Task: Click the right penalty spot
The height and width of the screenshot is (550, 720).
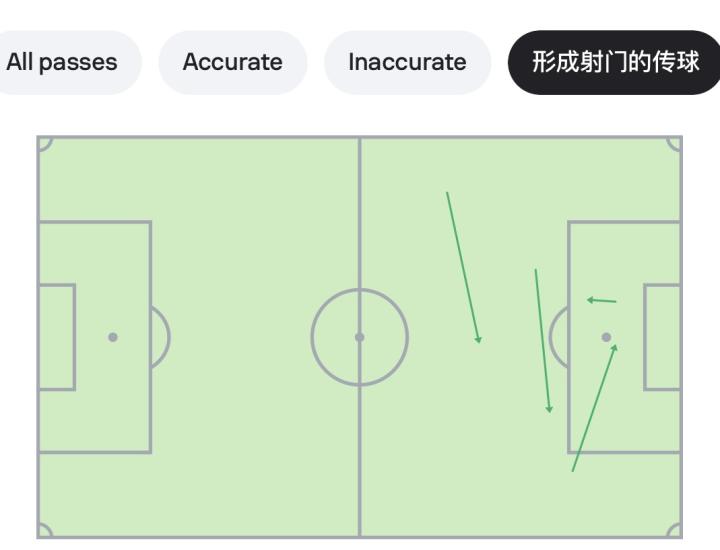Action: (606, 337)
